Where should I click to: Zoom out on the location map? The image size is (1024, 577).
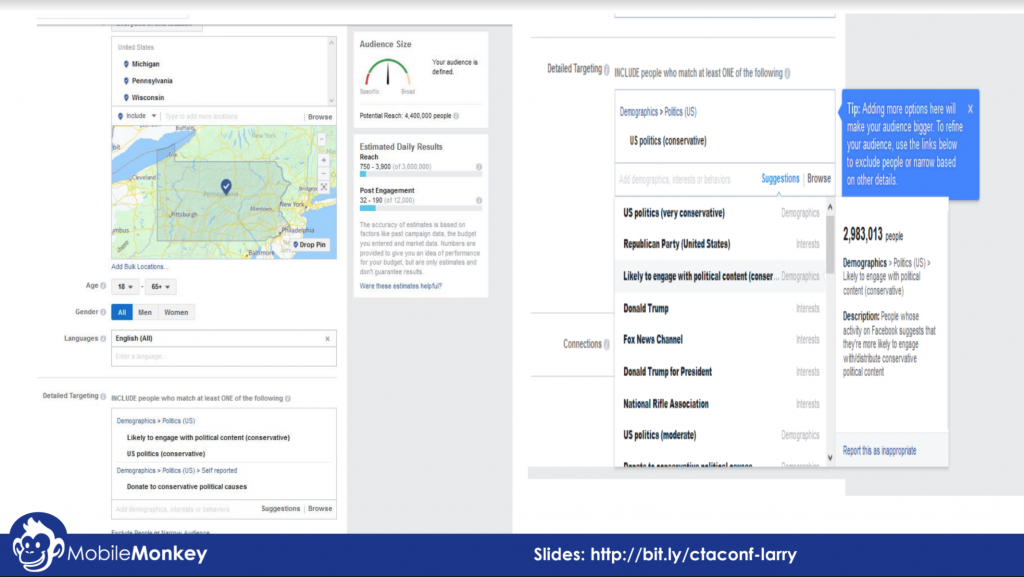tap(323, 174)
